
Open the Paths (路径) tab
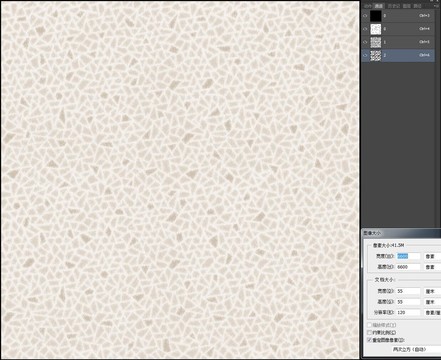(418, 6)
